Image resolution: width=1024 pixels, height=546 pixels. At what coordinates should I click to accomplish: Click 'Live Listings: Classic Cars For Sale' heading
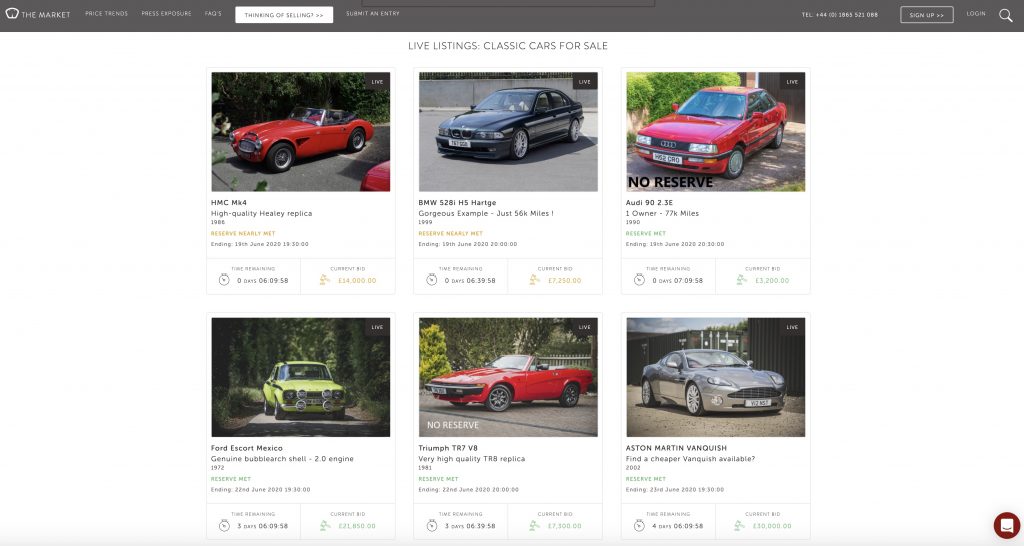click(508, 46)
